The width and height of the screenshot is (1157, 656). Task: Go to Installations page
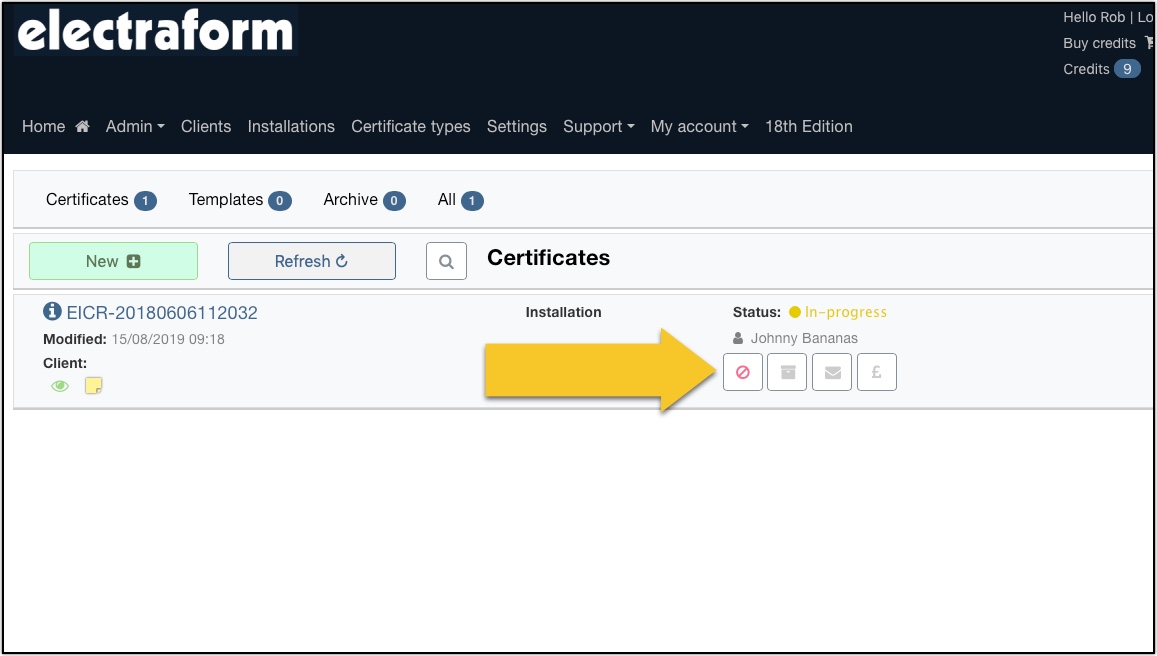coord(291,126)
